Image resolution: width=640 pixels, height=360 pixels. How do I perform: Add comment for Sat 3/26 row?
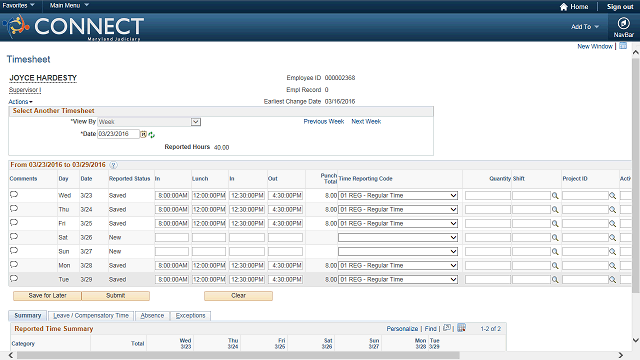(14, 237)
